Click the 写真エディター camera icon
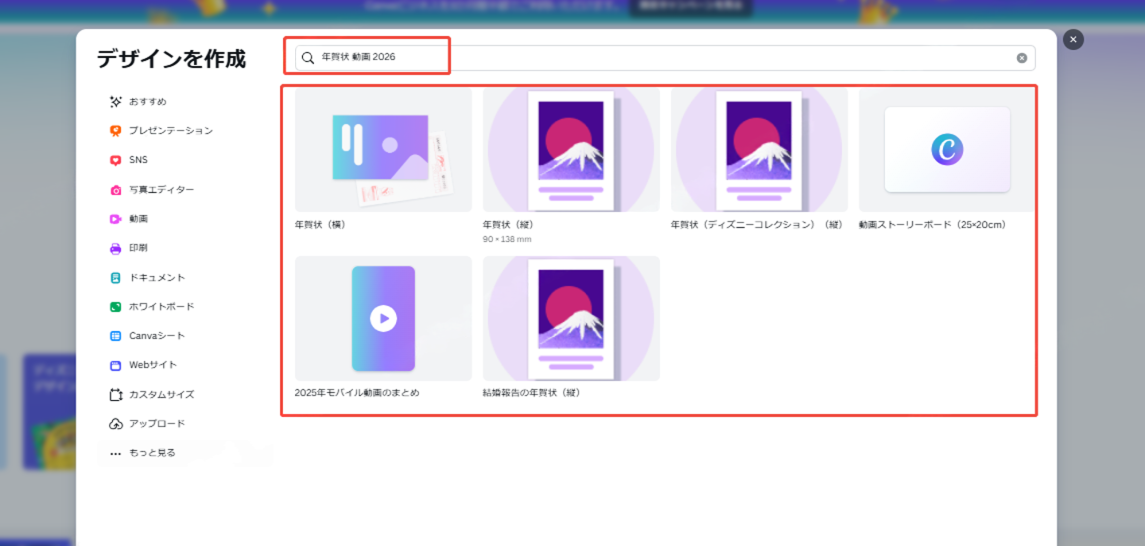The width and height of the screenshot is (1145, 546). pos(115,190)
